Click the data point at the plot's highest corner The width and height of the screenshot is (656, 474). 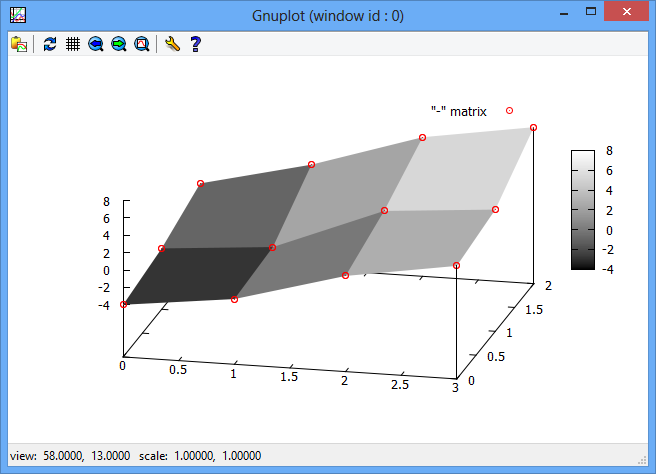tap(533, 128)
